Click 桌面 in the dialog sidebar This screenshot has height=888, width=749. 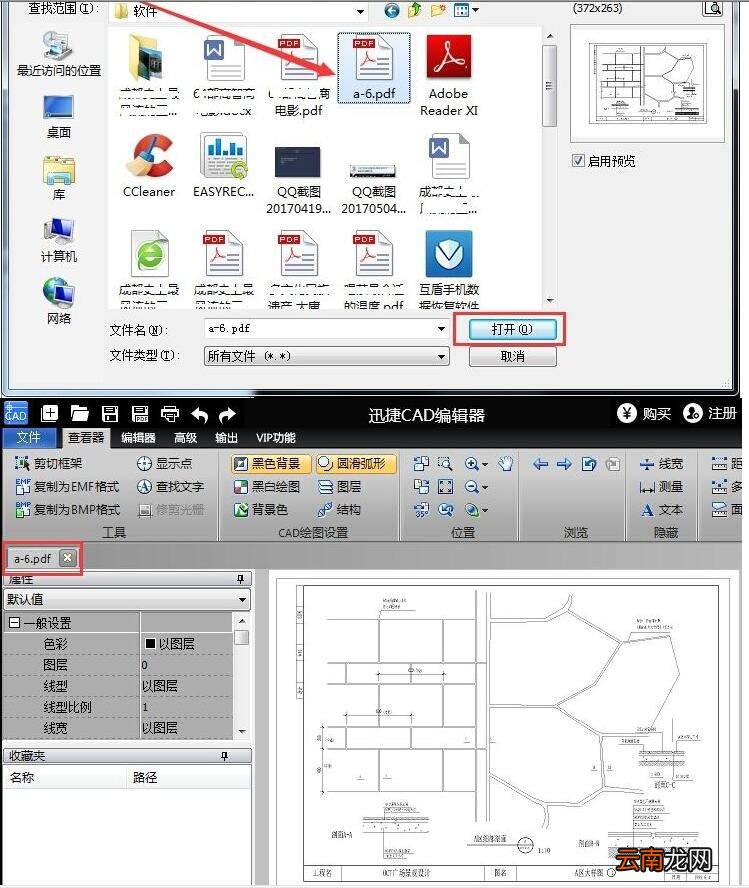59,117
